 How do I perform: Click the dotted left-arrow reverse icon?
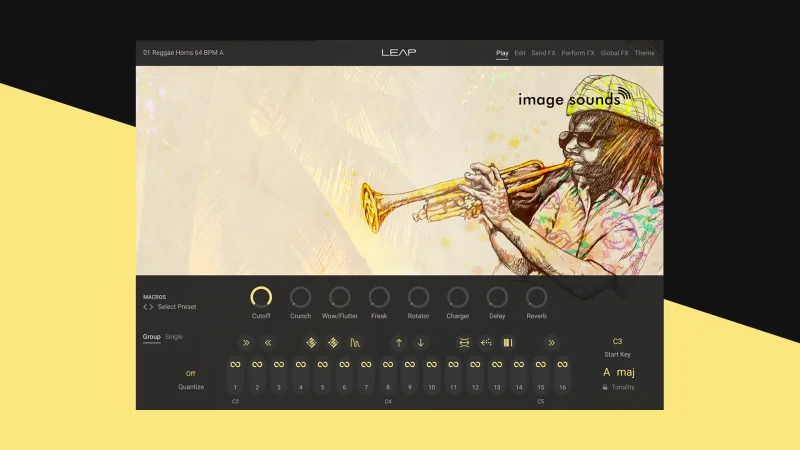coord(486,343)
